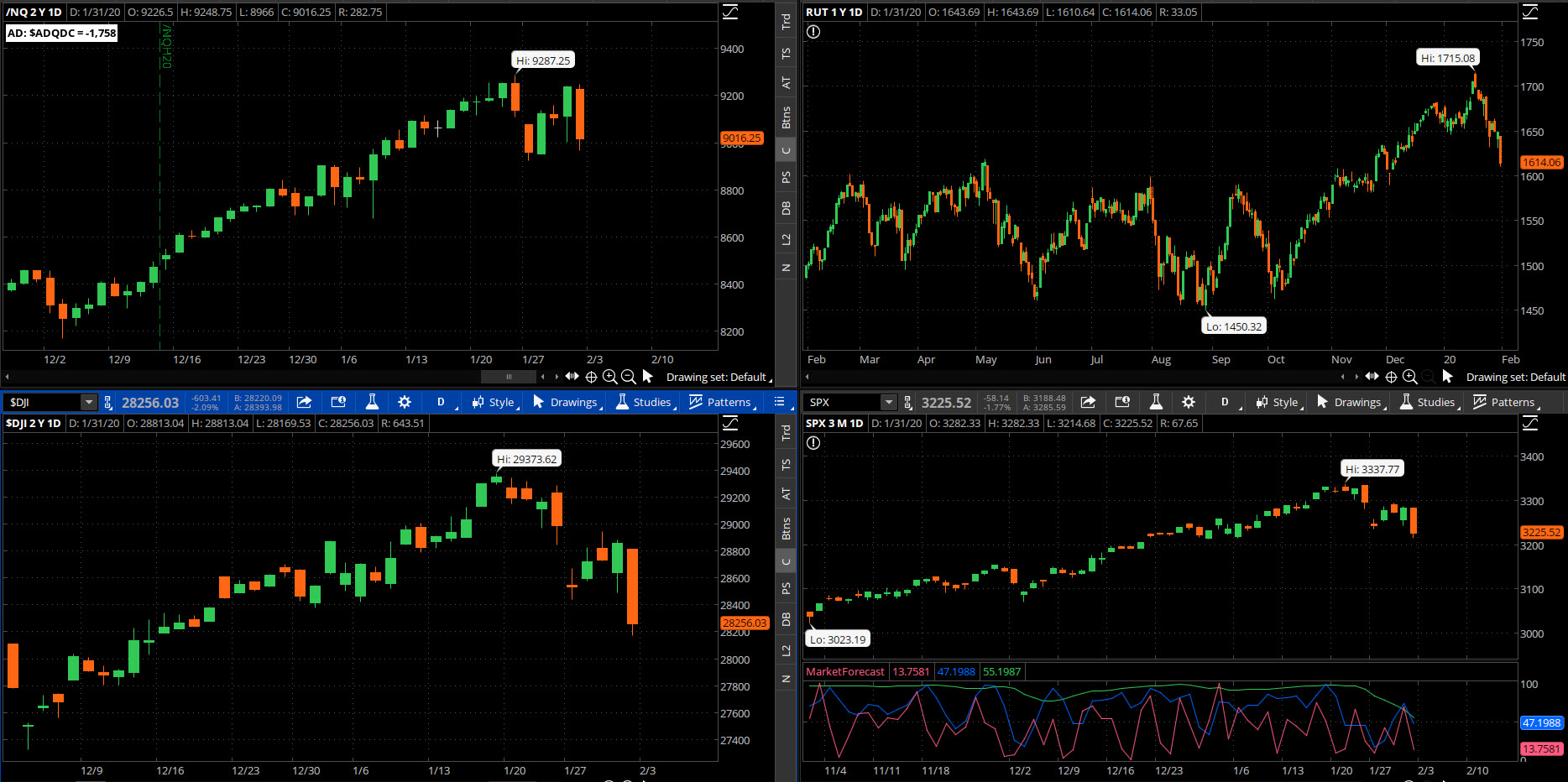Click the /NQ chart zoom out magnifier

629,377
